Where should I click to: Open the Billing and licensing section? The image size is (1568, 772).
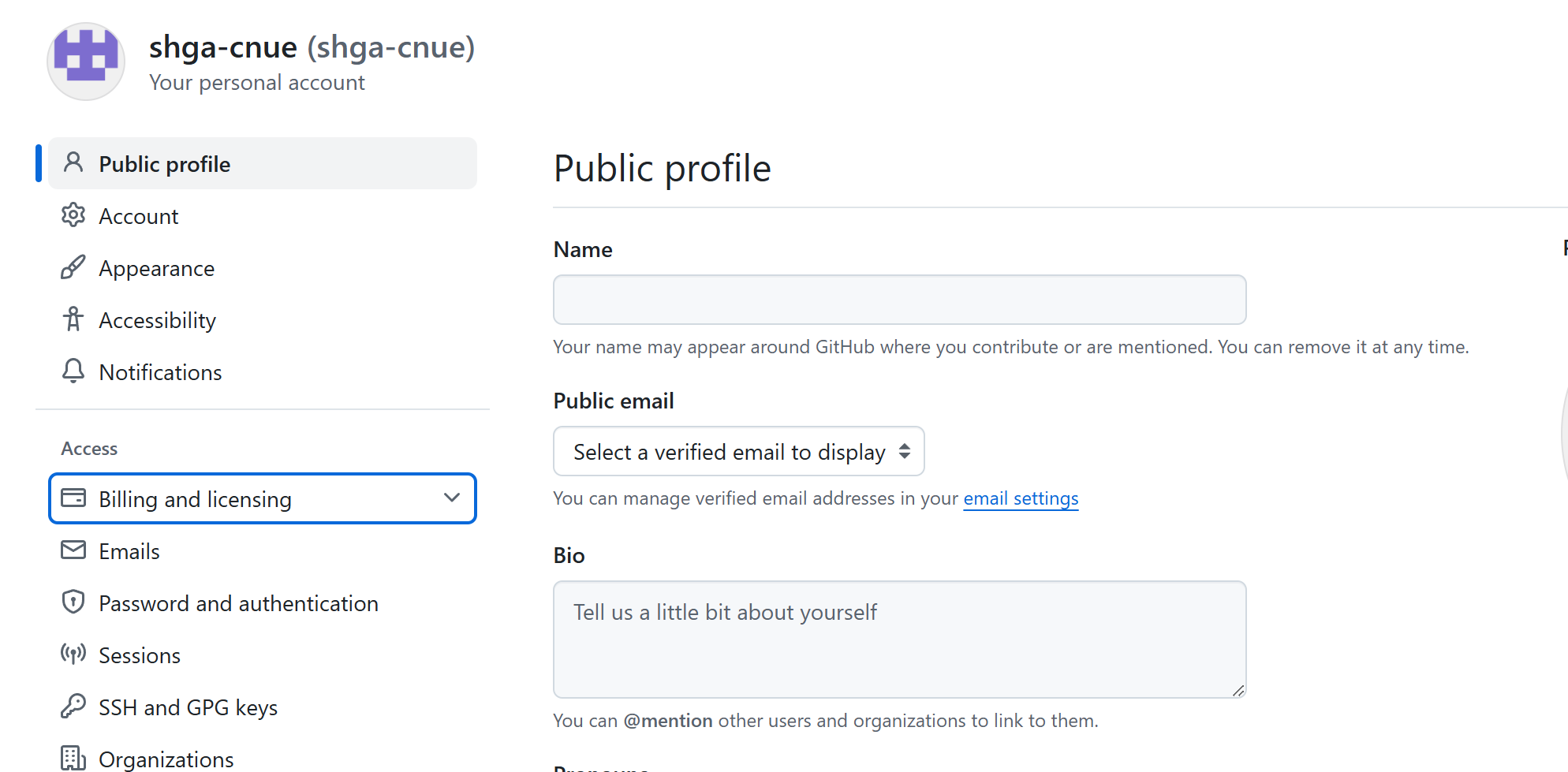[x=263, y=498]
